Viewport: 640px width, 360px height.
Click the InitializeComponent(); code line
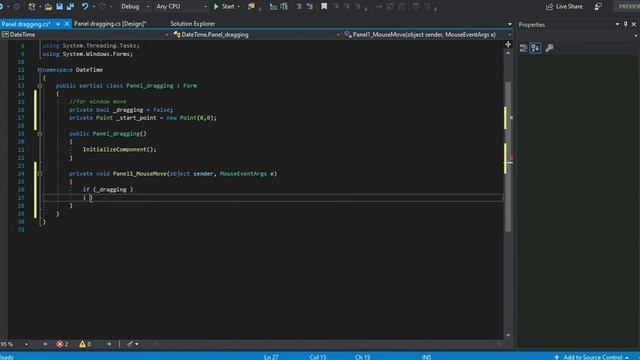point(120,149)
